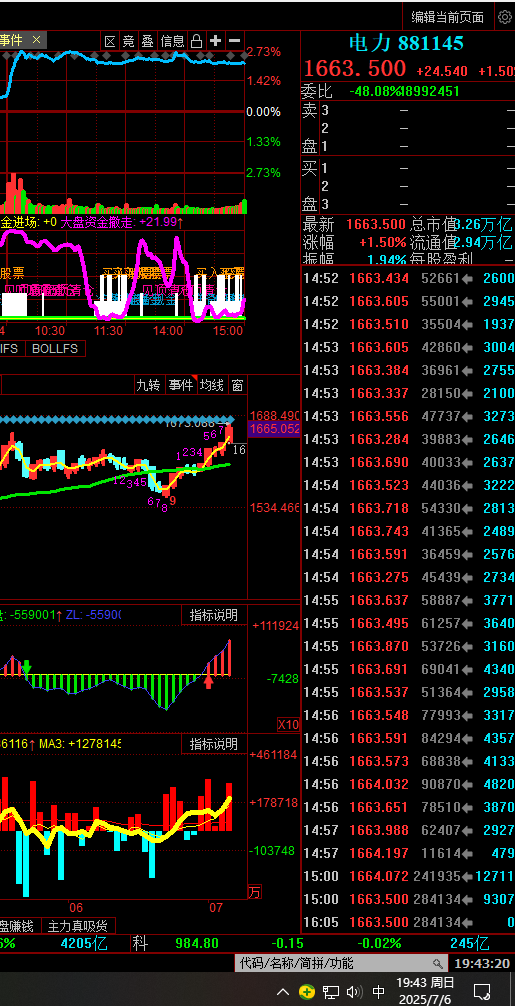515x1006 pixels.
Task: Toggle the 九转 indicator on K-line chart
Action: pos(148,385)
